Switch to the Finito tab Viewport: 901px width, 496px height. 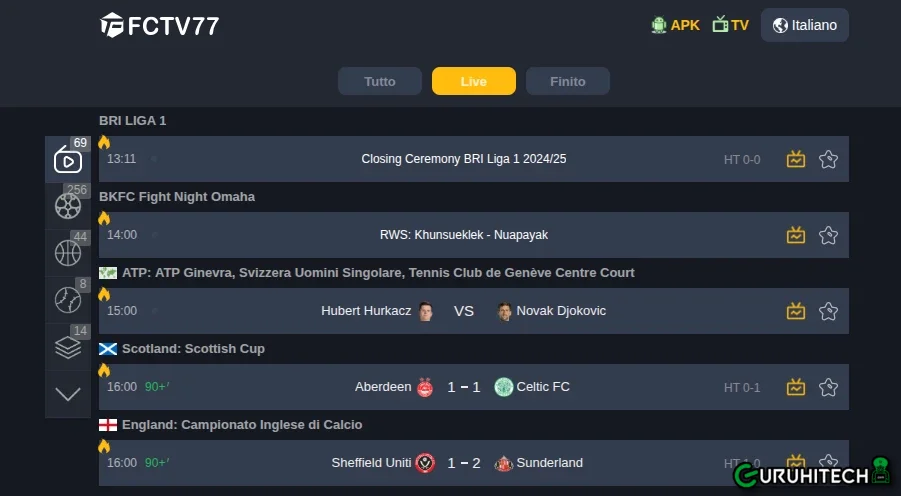(568, 81)
